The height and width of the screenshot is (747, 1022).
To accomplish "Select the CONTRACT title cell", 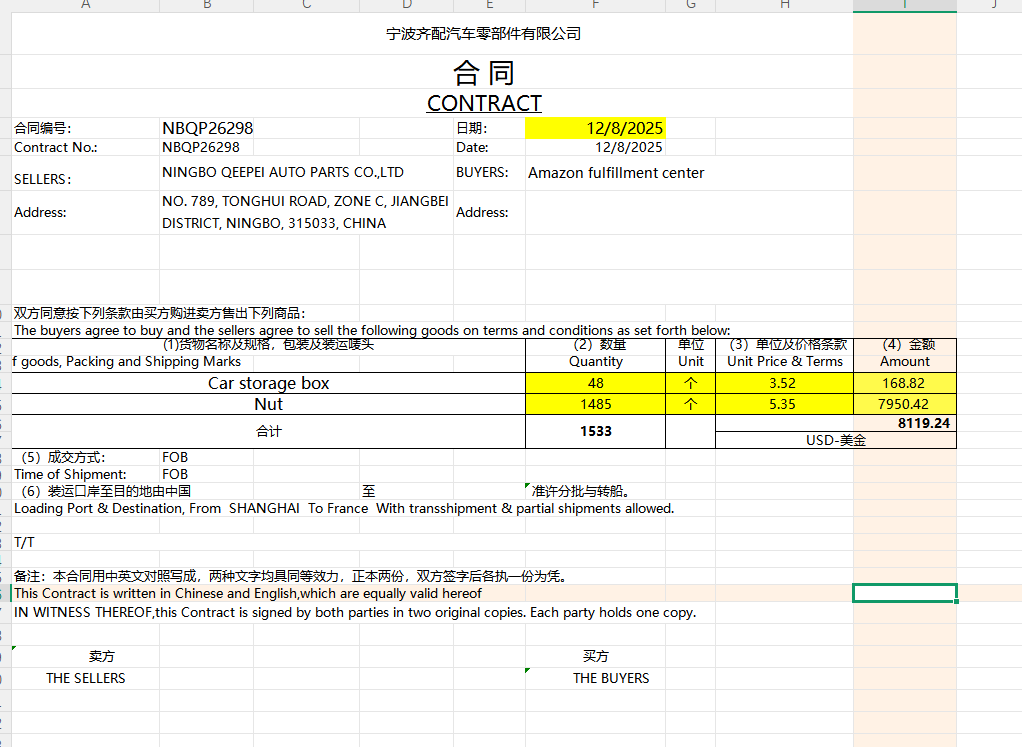I will point(484,103).
